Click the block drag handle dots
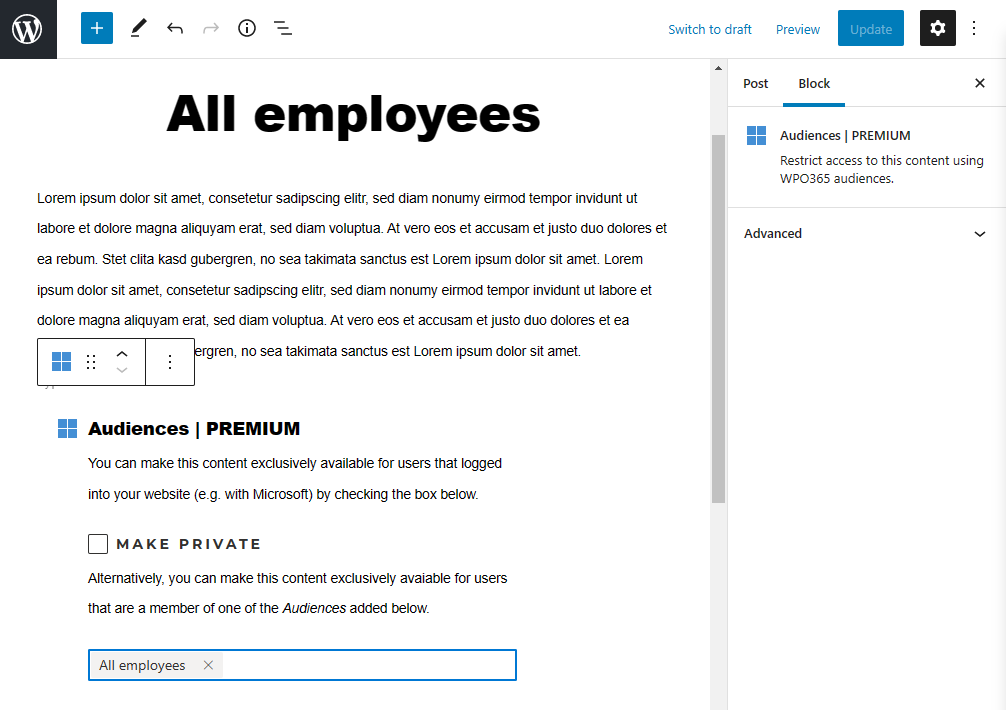The width and height of the screenshot is (1006, 710). coord(91,362)
